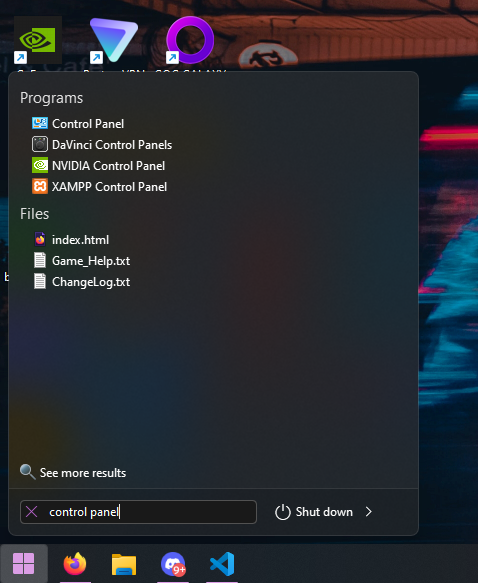
Task: Clear search with the X icon
Action: 32,512
